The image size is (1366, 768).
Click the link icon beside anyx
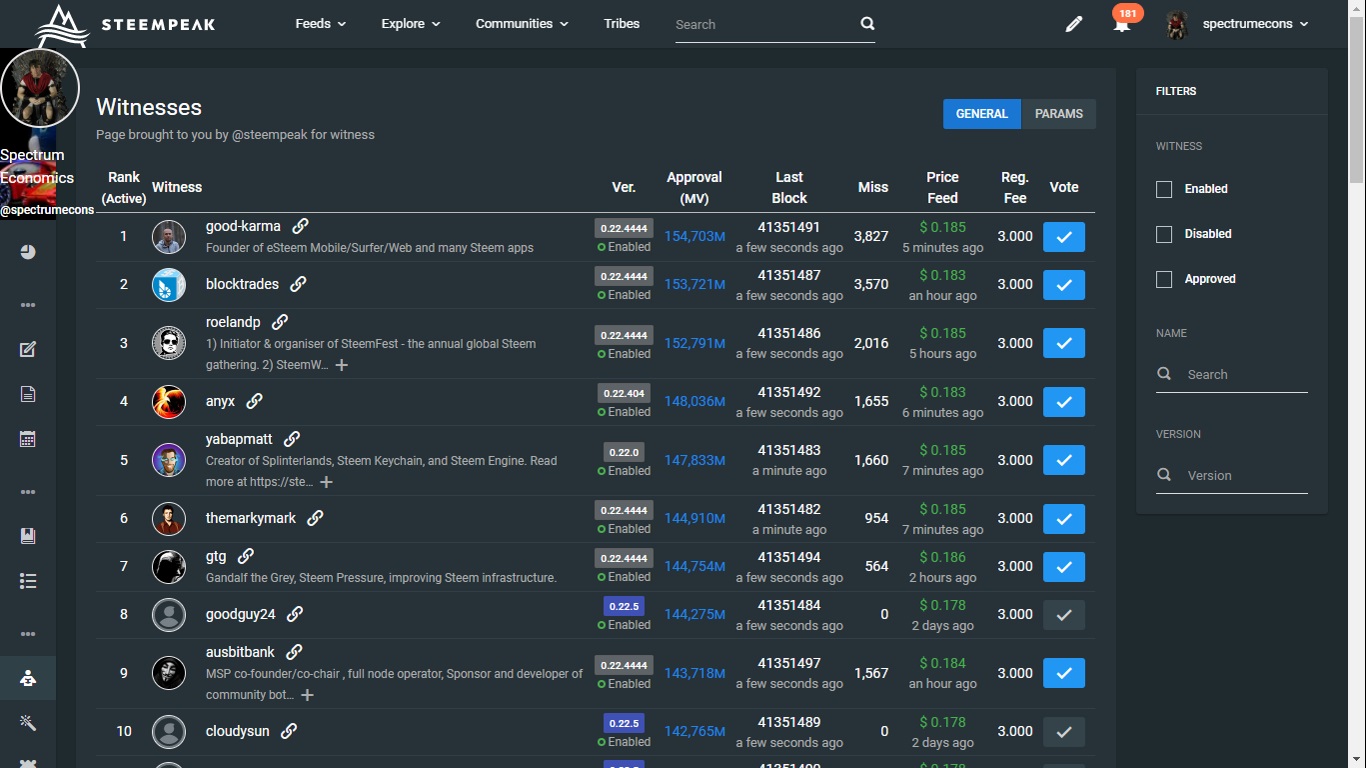click(254, 401)
